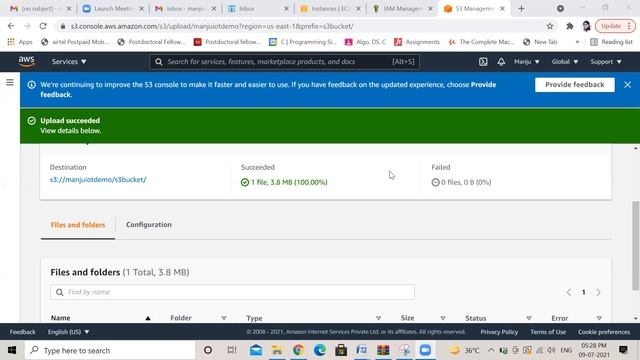
Task: Open the Reading list button
Action: 611,42
